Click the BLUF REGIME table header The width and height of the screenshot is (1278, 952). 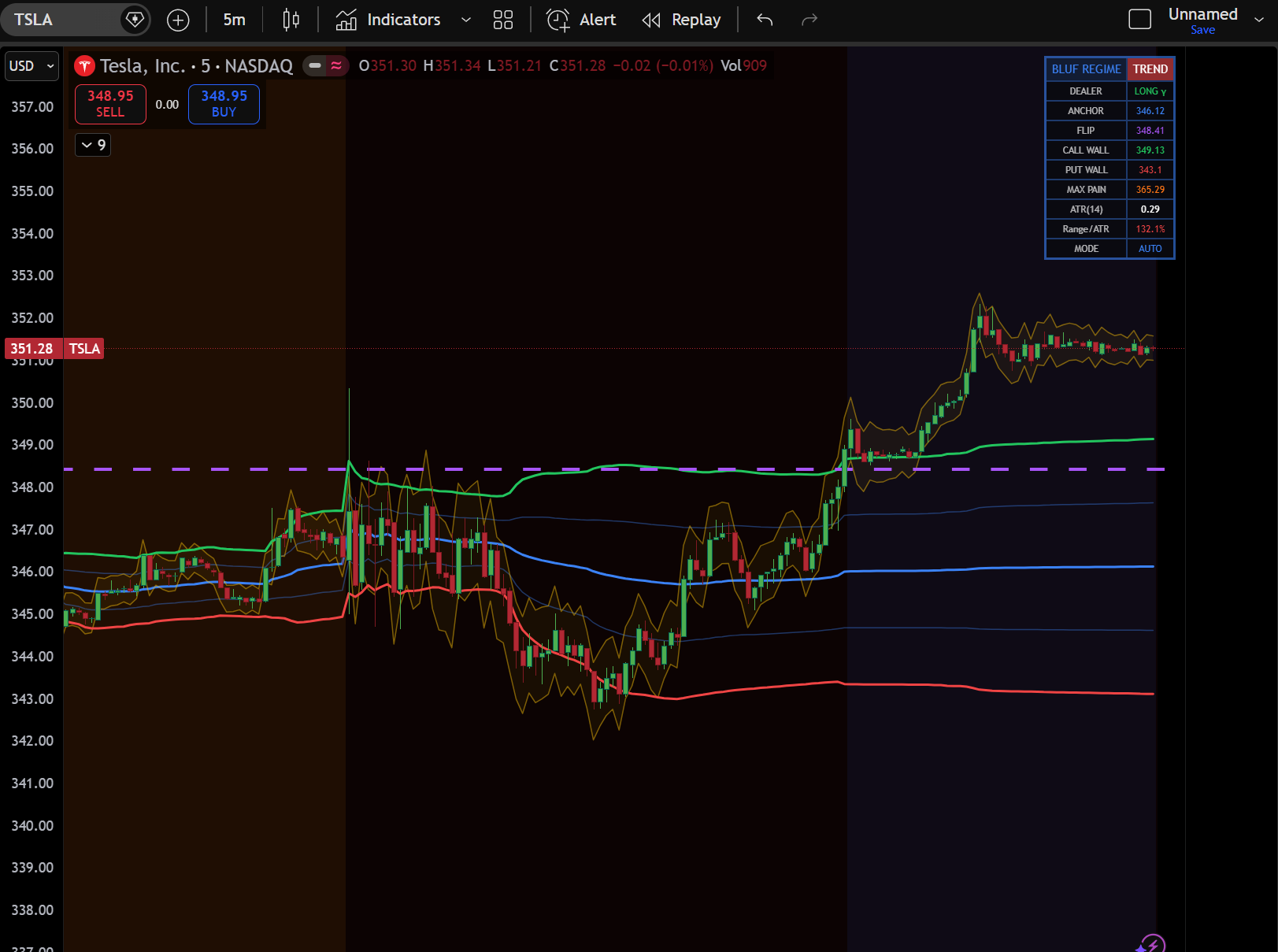coord(1086,69)
